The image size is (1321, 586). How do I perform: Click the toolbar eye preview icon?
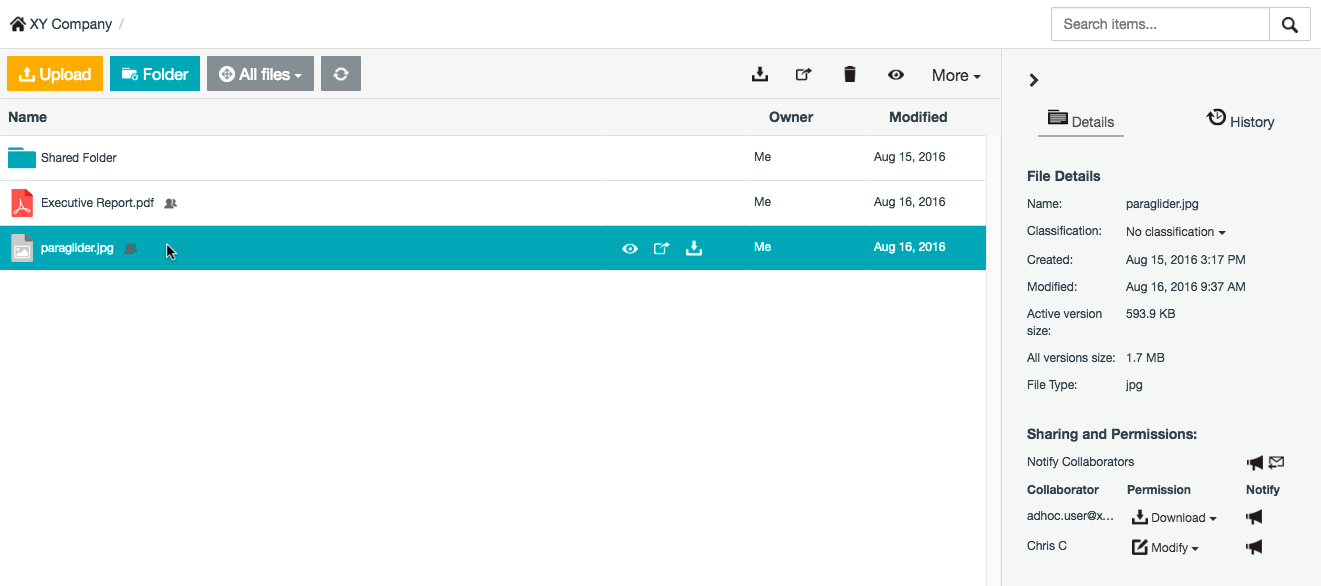tap(896, 75)
